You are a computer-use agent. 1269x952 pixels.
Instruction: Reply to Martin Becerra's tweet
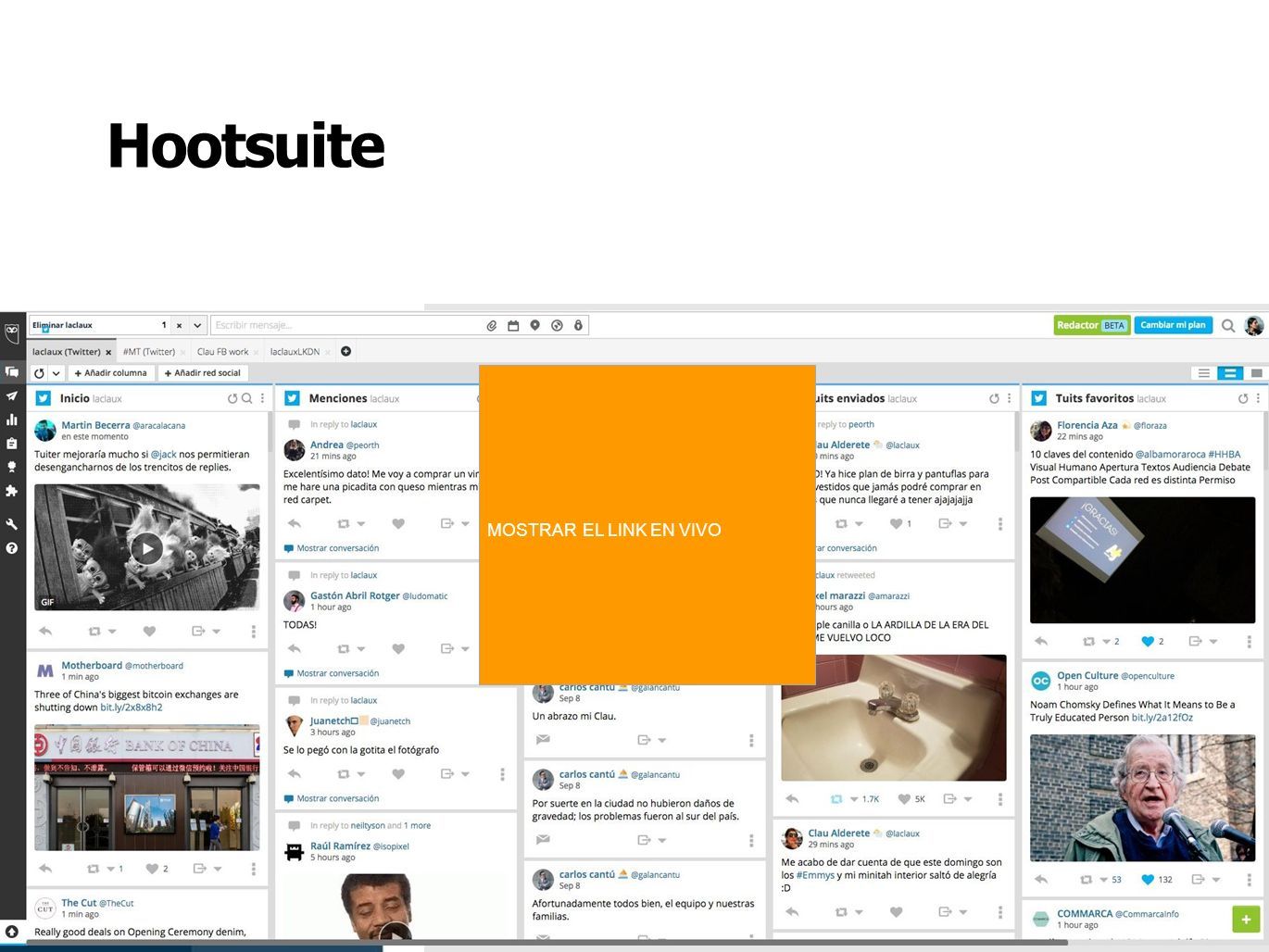coord(45,632)
